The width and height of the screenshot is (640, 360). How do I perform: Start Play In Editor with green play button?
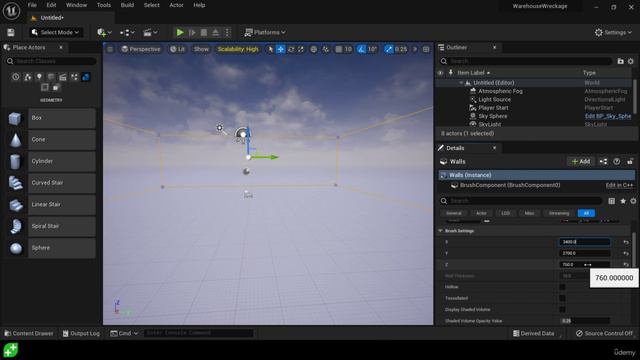pyautogui.click(x=180, y=32)
